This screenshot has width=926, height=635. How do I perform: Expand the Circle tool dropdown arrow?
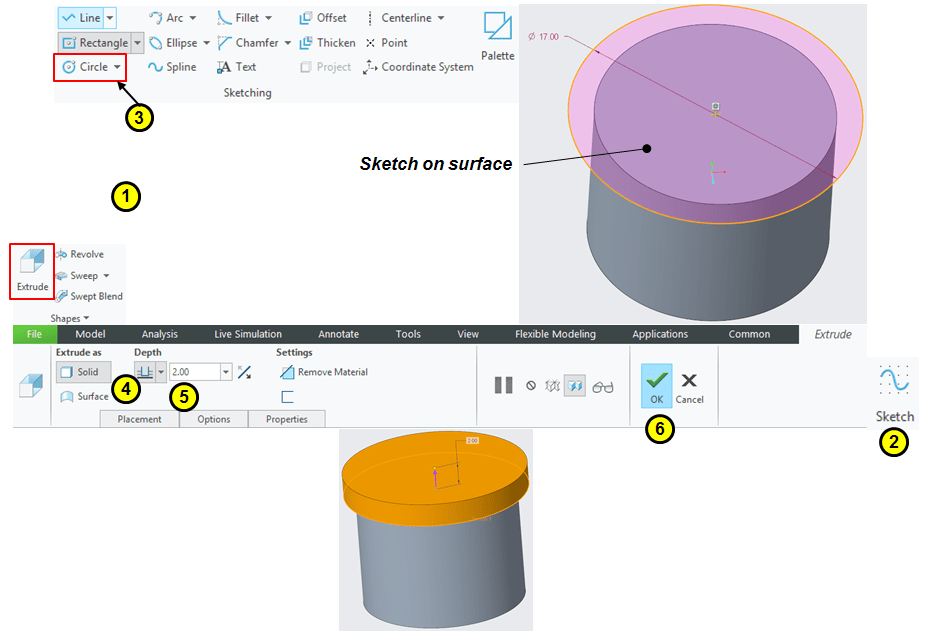[x=118, y=67]
